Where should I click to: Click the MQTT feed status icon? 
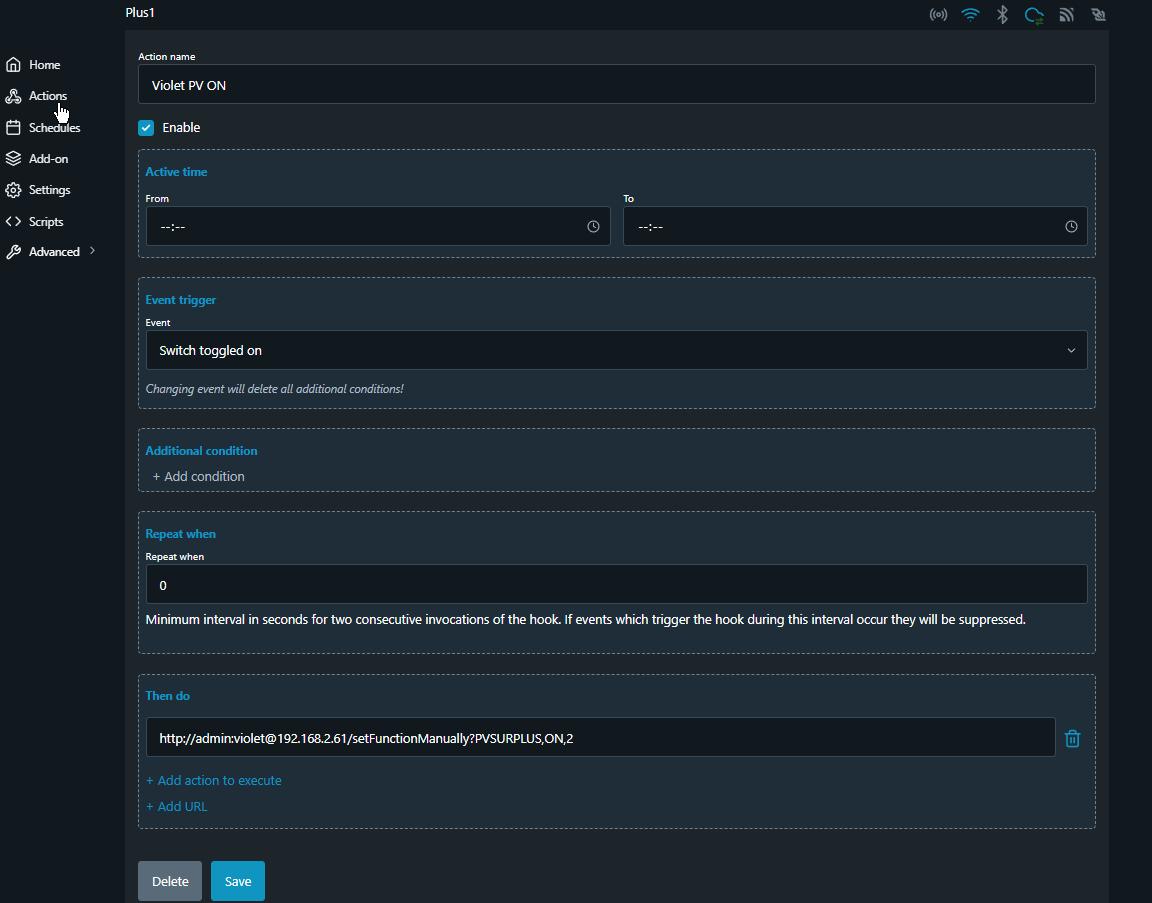(1067, 15)
